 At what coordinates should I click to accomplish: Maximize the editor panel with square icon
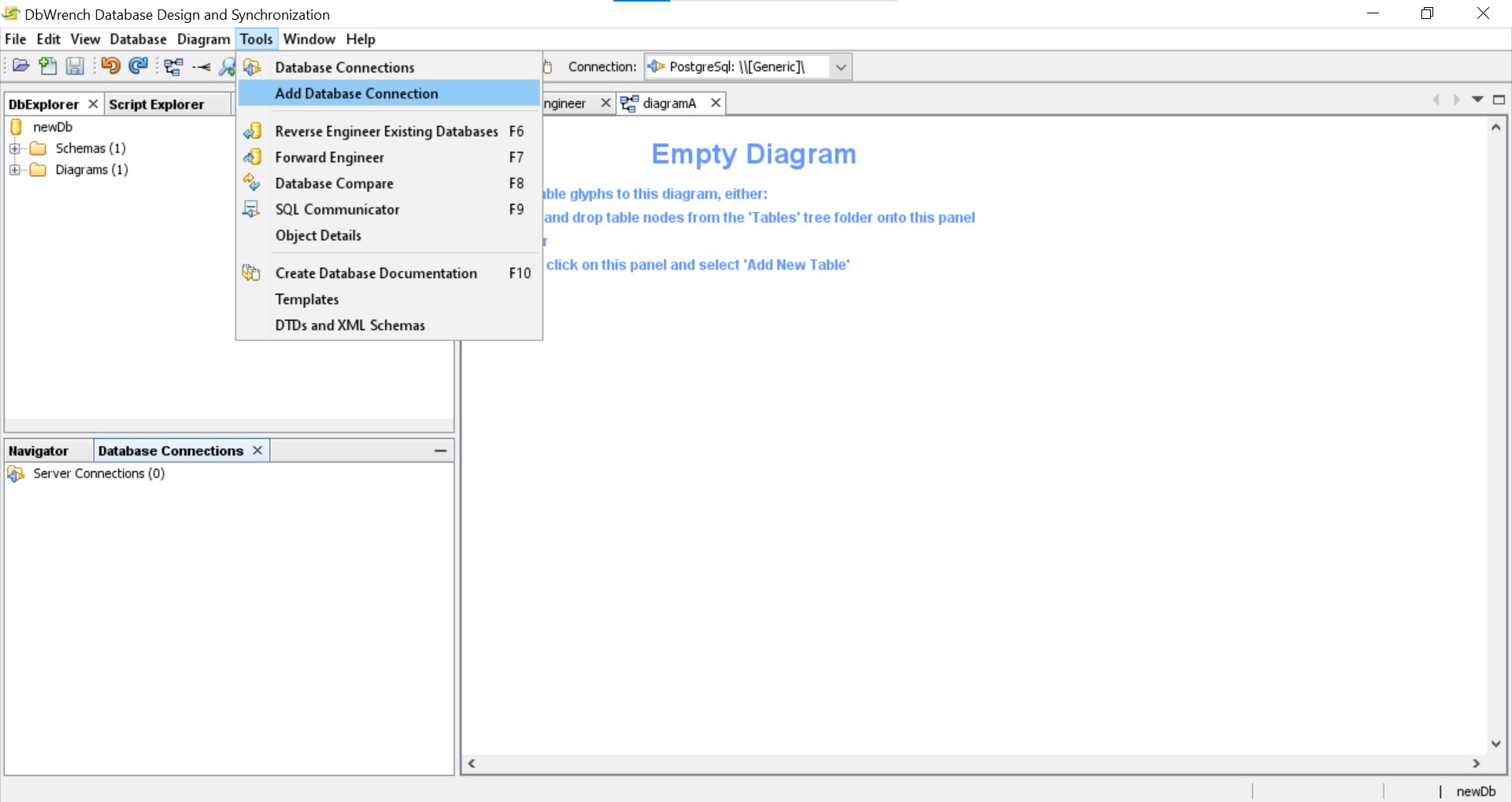(x=1499, y=99)
